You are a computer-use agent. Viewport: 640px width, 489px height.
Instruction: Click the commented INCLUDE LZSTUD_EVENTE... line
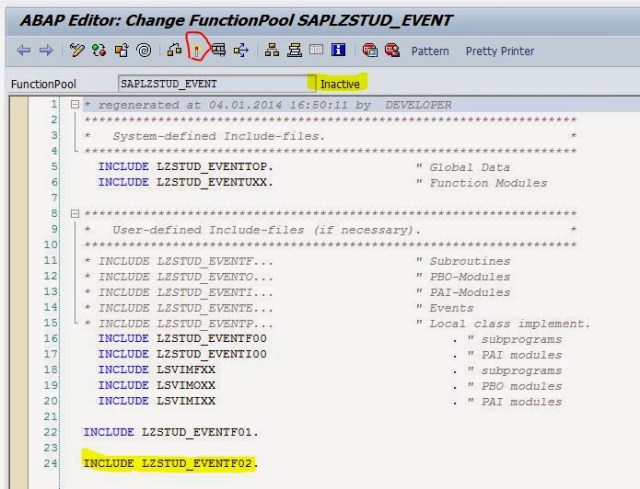click(178, 308)
